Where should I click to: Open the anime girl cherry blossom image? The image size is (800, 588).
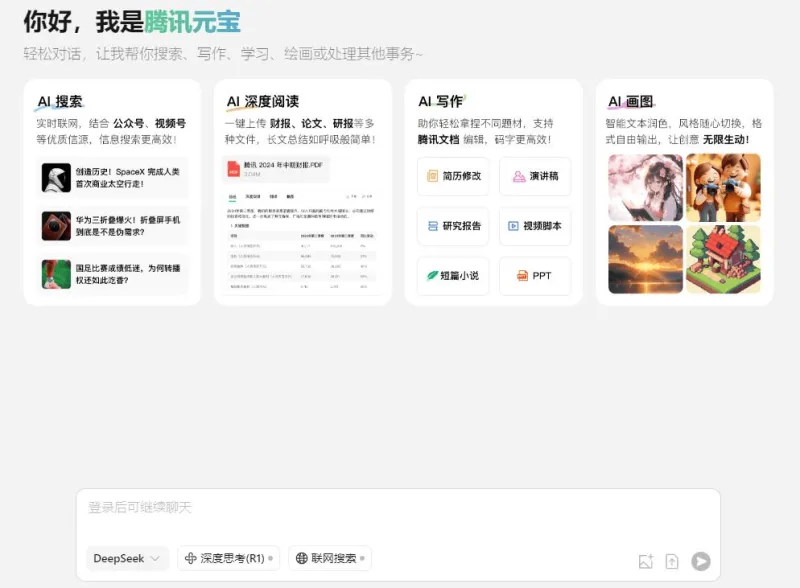(x=645, y=187)
